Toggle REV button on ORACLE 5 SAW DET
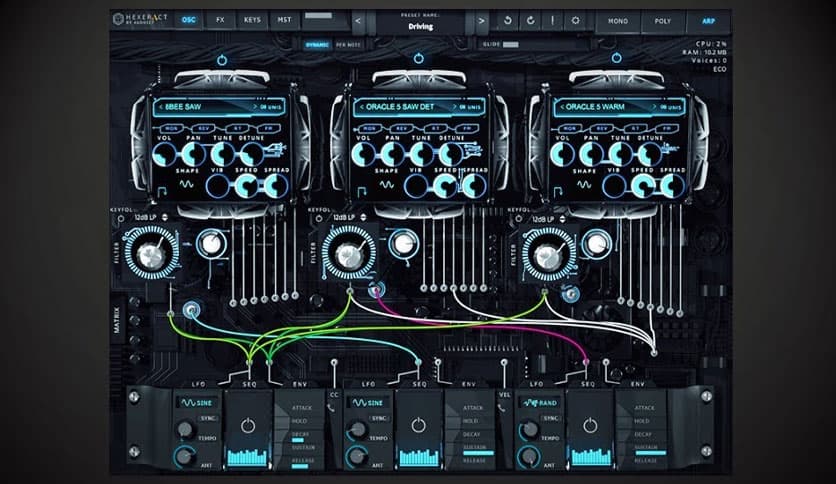Screen dimensions: 836x484 click(403, 128)
